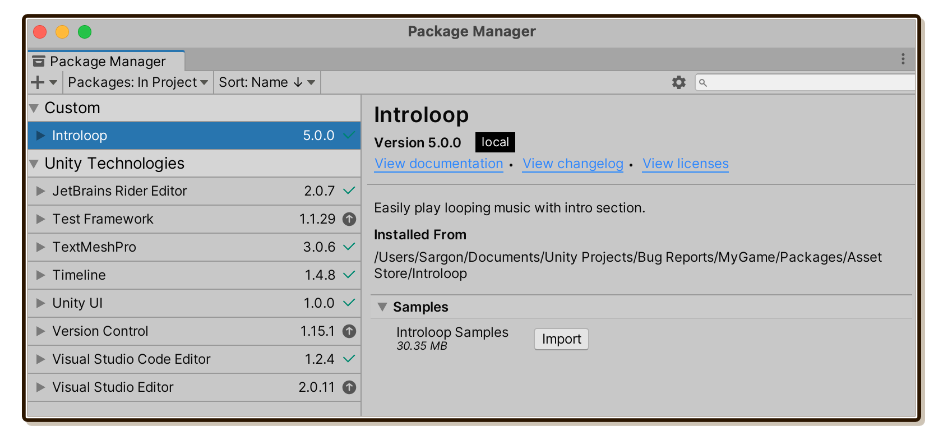This screenshot has height=436, width=943.
Task: Click the 1.1.29 version for Test Framework
Action: tap(318, 220)
